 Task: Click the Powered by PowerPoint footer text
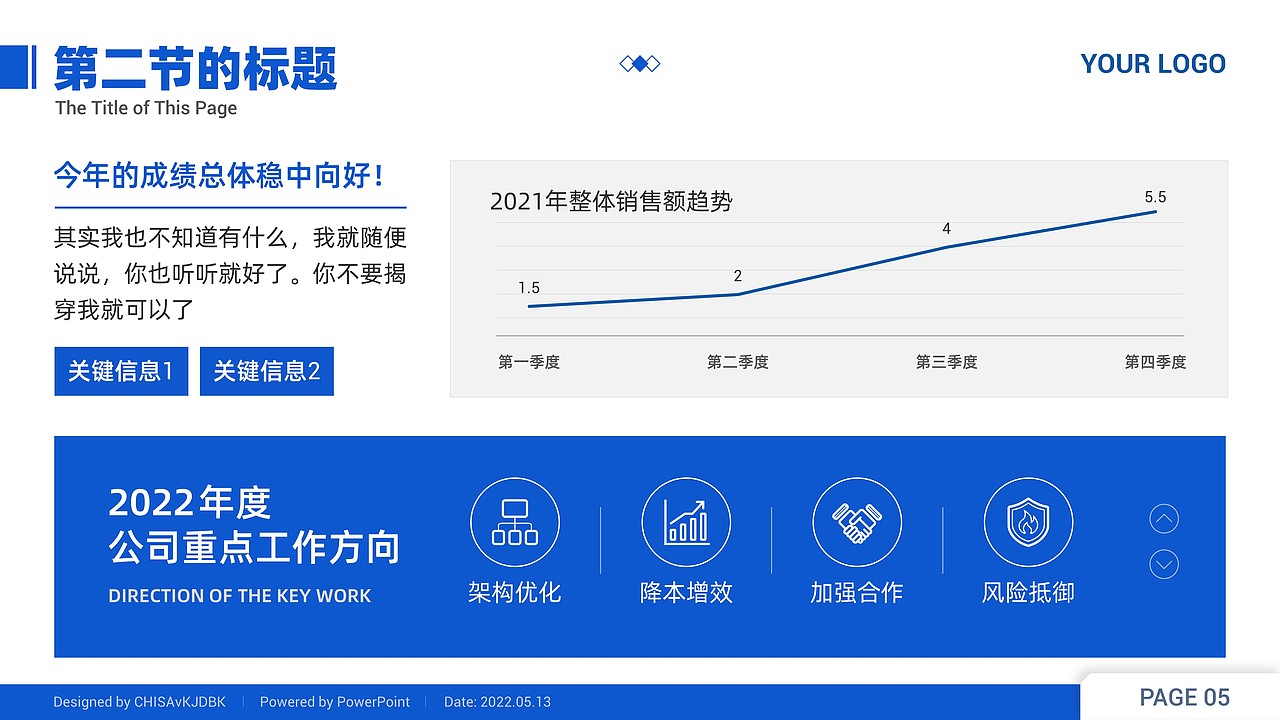point(335,702)
